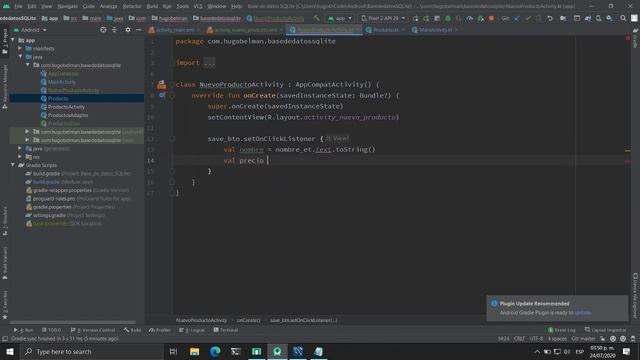This screenshot has height=360, width=640.
Task: Open the Version Control tool window
Action: [x=93, y=330]
